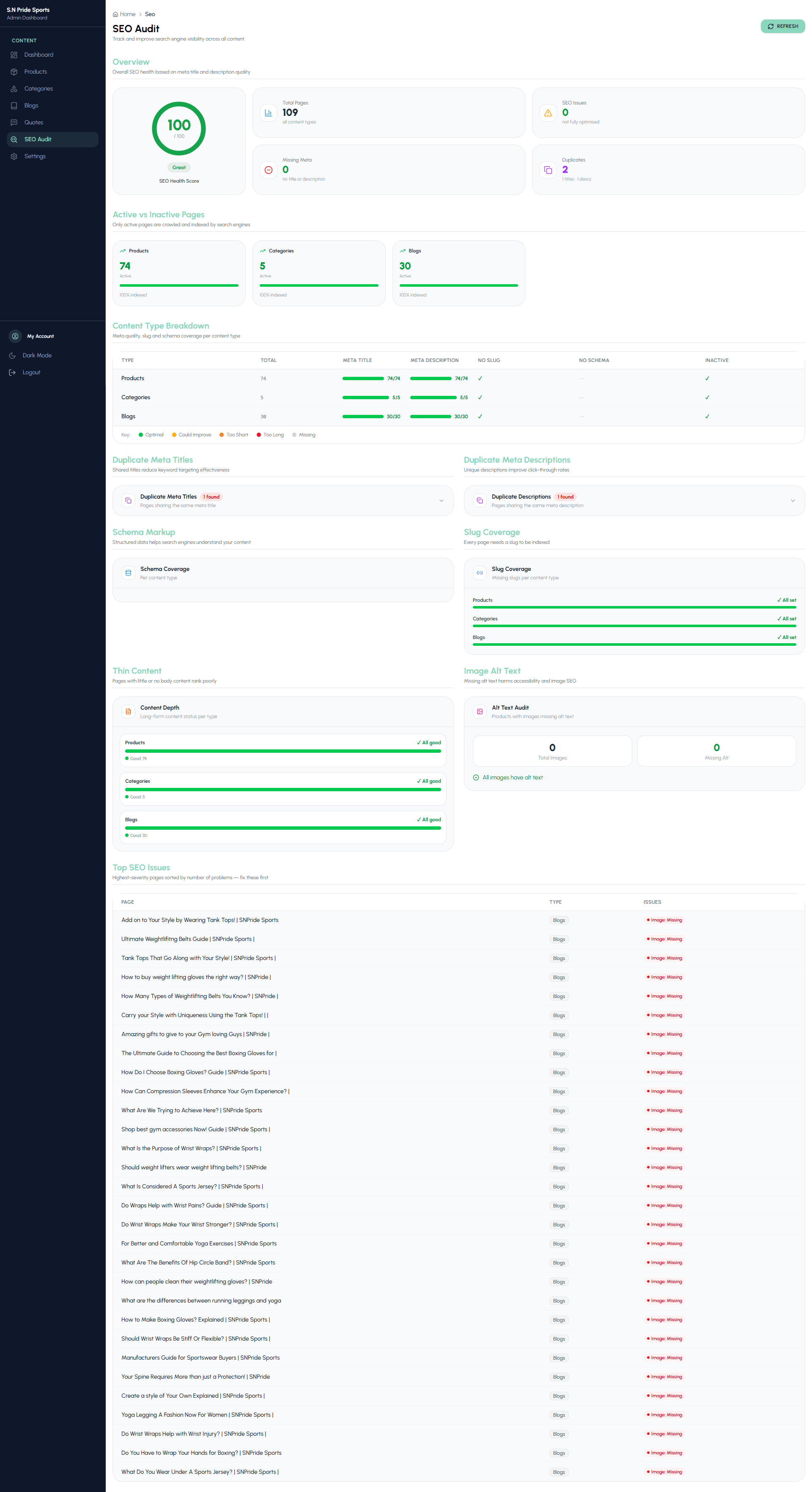Expand the Duplicate Descriptions chevron
812x1492 pixels.
point(793,500)
